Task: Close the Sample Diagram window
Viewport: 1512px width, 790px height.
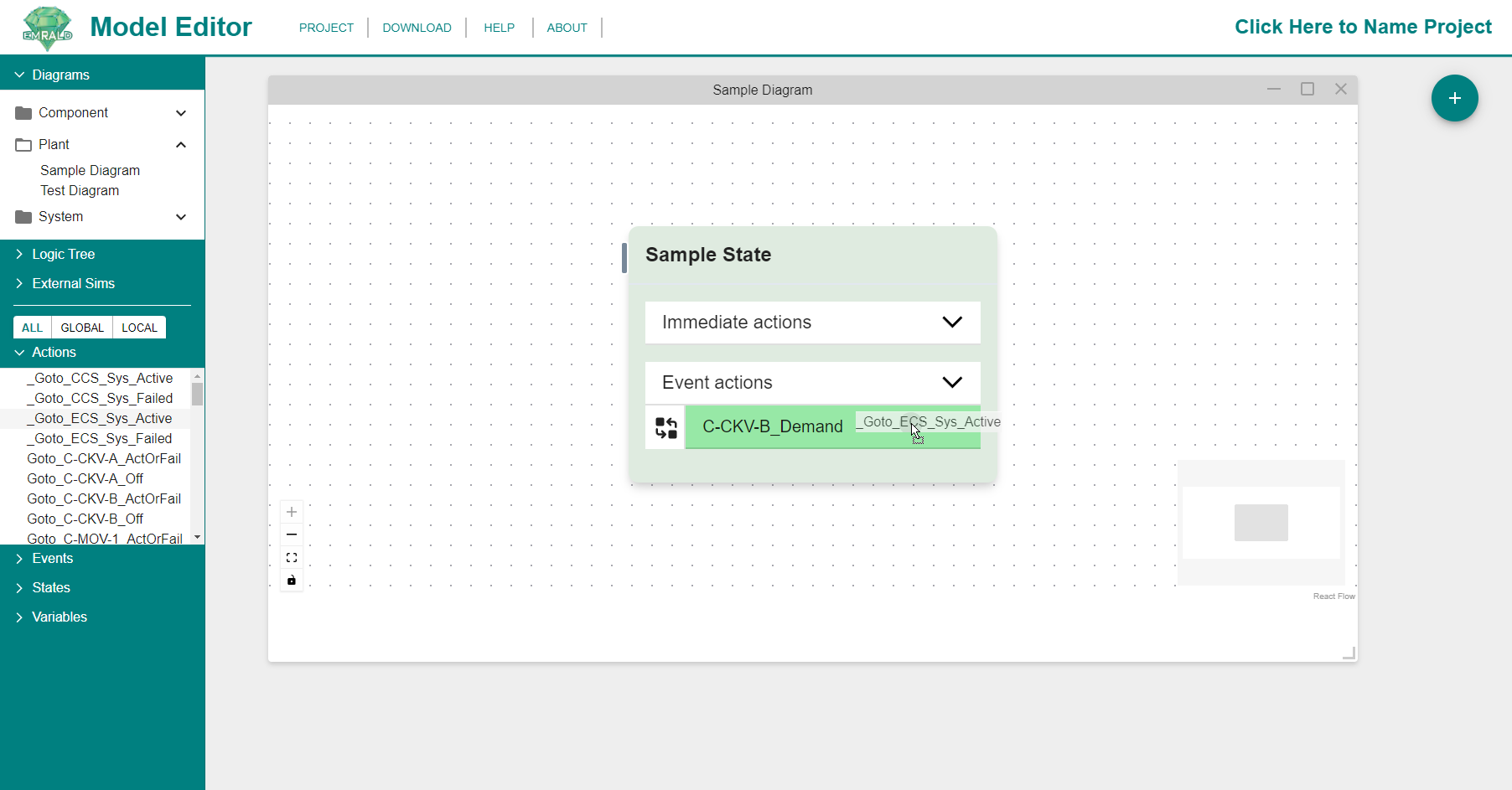Action: pyautogui.click(x=1341, y=89)
